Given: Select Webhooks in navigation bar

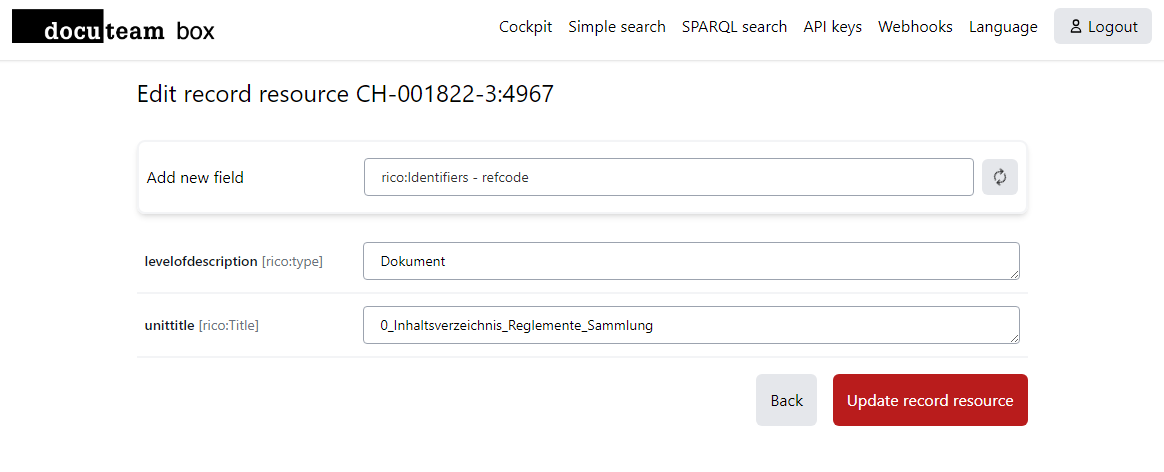Looking at the screenshot, I should (x=915, y=27).
